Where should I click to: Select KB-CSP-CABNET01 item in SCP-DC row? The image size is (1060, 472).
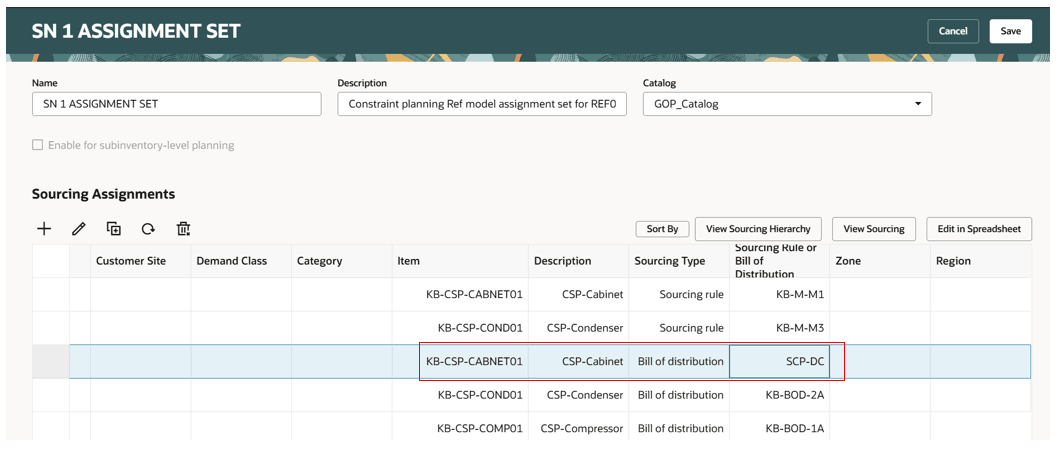coord(460,362)
